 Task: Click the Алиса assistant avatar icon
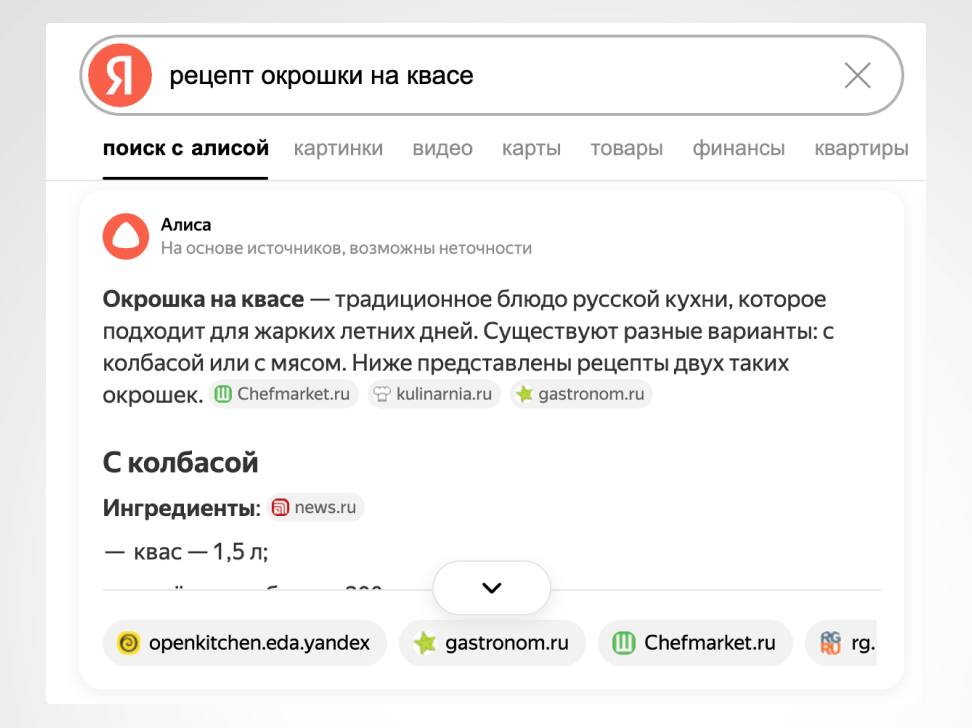coord(125,236)
